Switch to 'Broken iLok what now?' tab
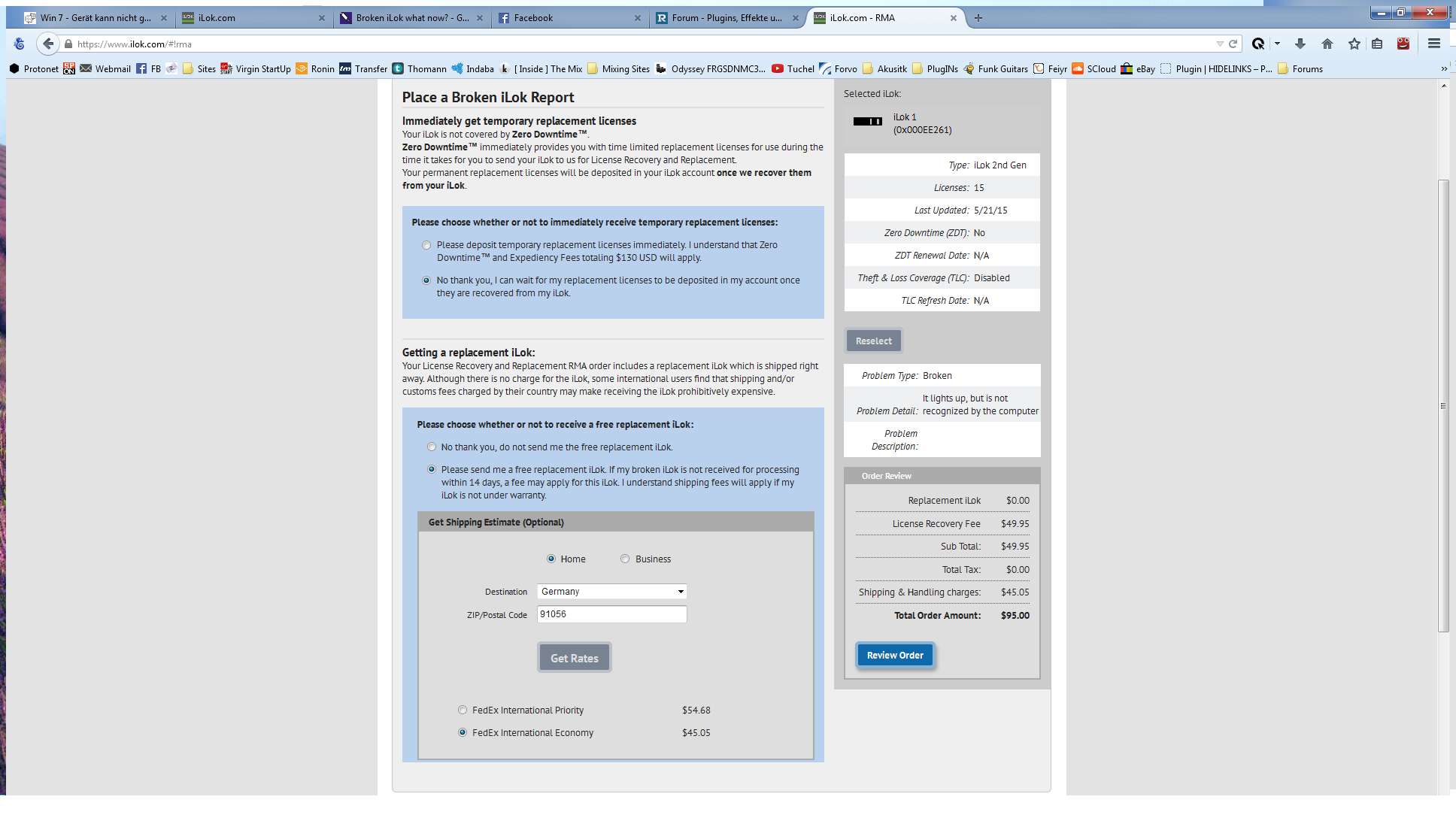Screen dimensions: 1456x824 coord(412,18)
